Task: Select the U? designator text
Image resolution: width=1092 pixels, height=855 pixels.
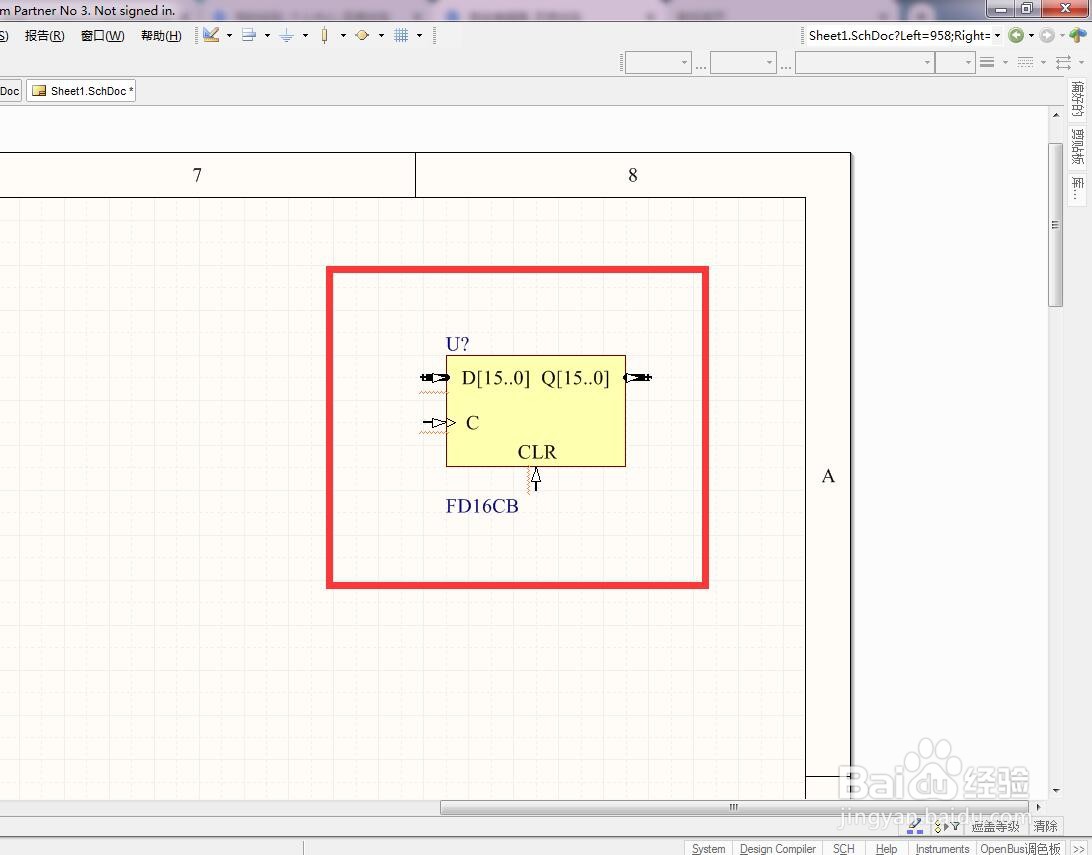Action: [x=458, y=344]
